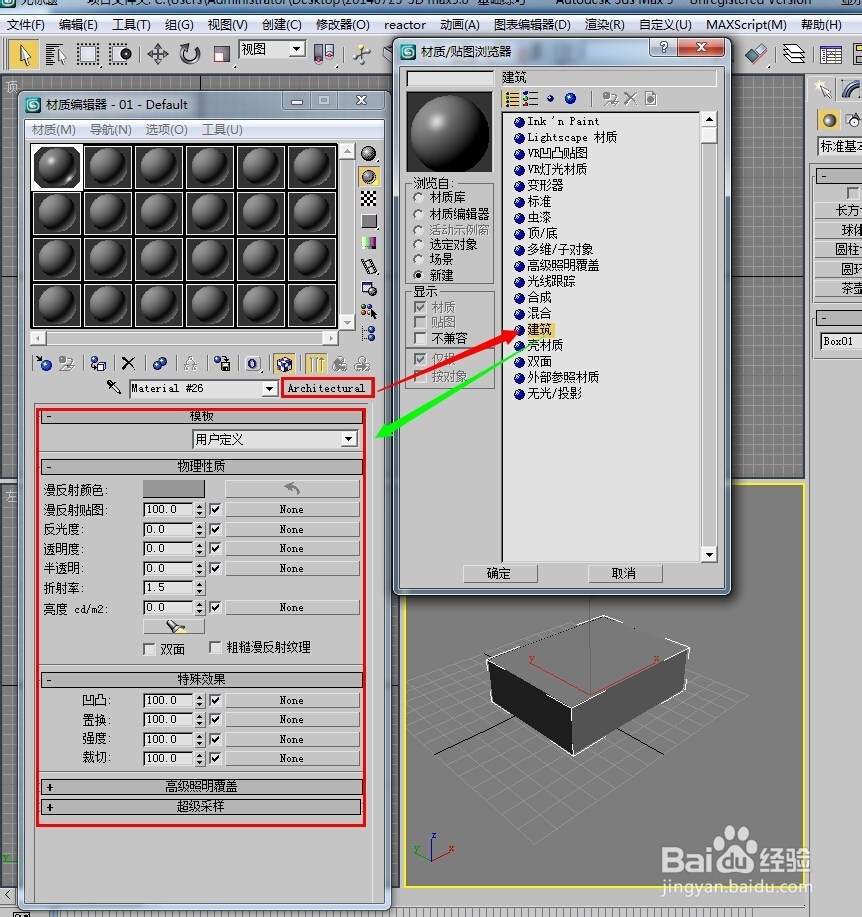The image size is (862, 917).
Task: Collapse the 物理性质 rollout
Action: (202, 466)
